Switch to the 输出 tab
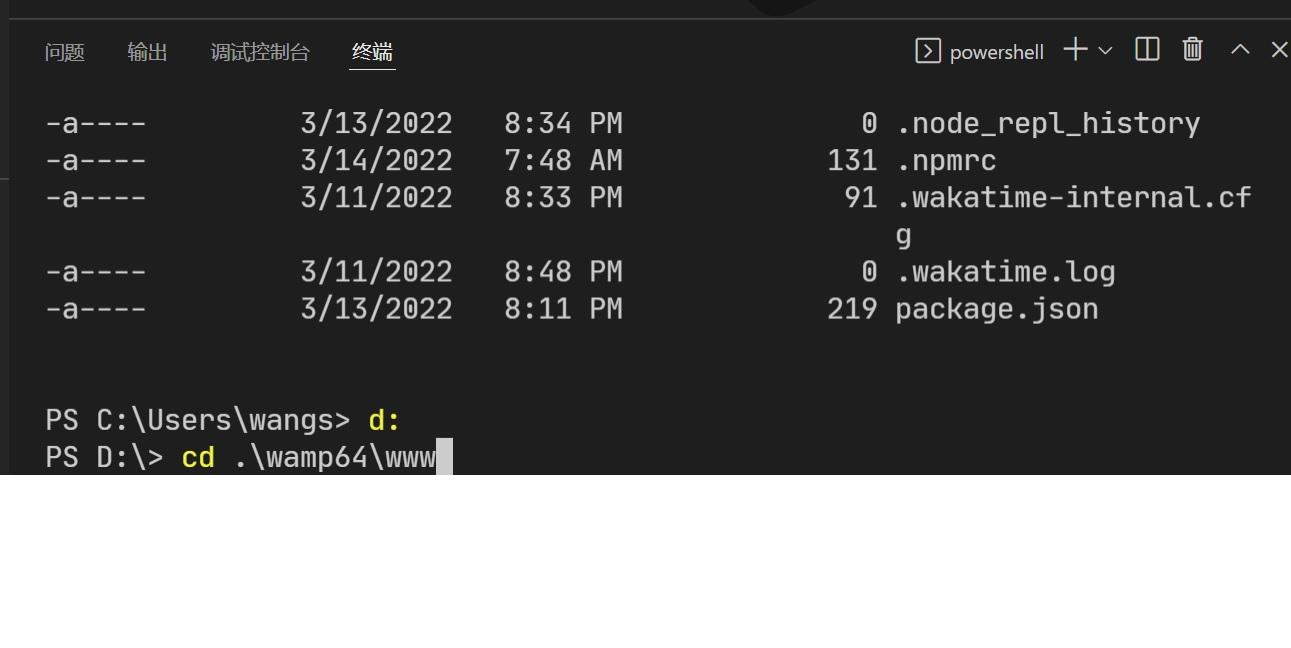Viewport: 1291px width, 648px height. click(147, 52)
